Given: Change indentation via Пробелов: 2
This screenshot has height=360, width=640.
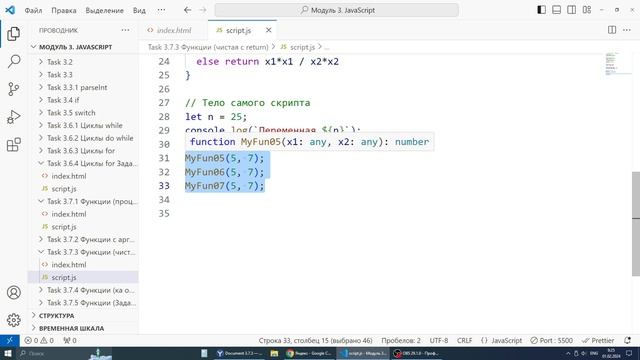Looking at the screenshot, I should tap(401, 340).
